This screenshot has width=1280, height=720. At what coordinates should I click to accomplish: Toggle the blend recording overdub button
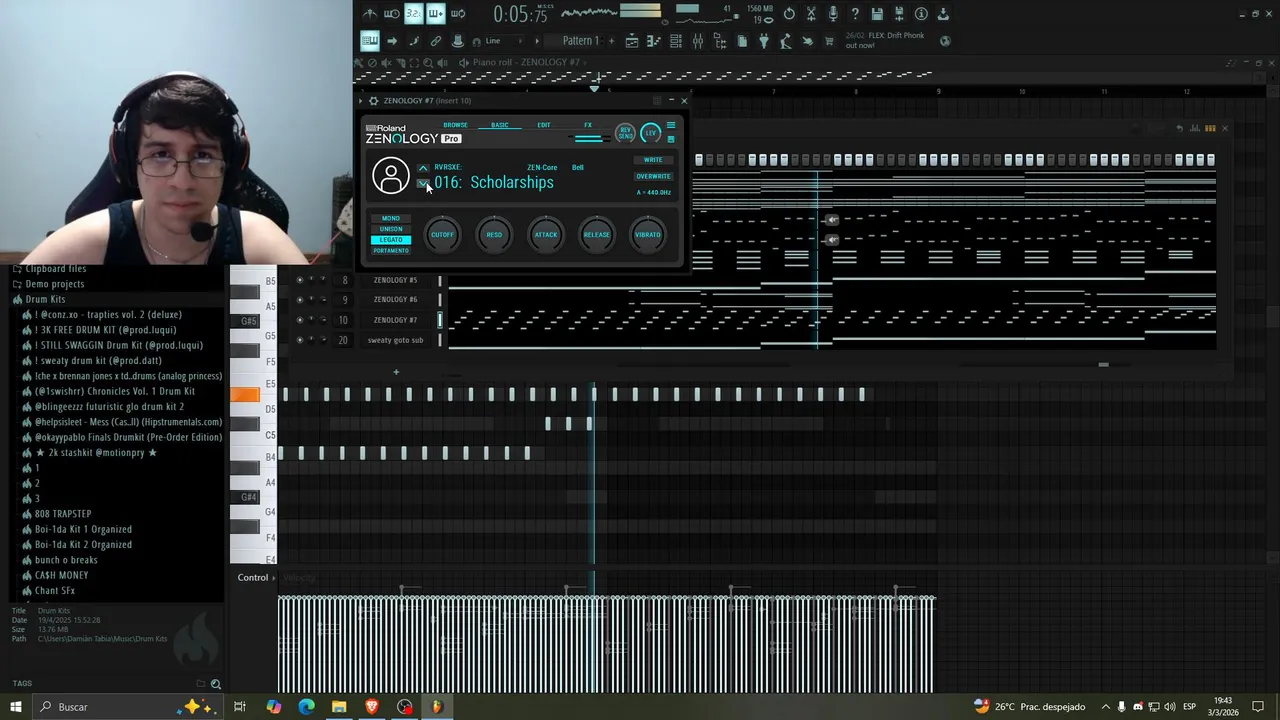pyautogui.click(x=436, y=14)
